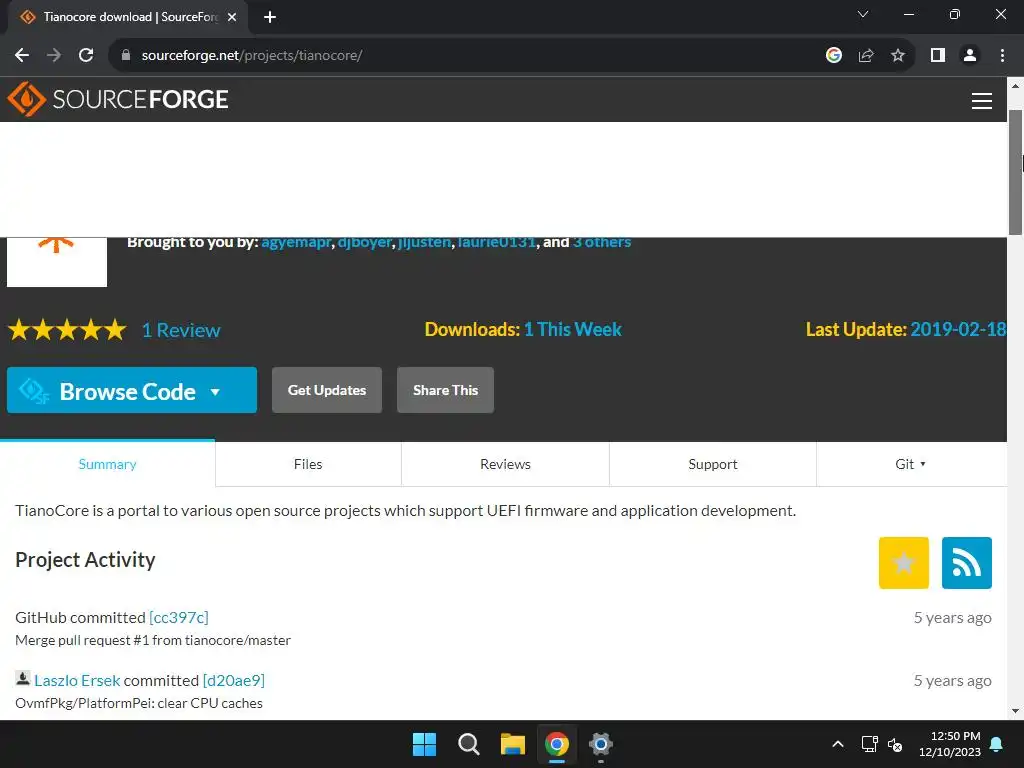The image size is (1024, 768).
Task: Click the scrollbar down arrow
Action: click(1016, 711)
